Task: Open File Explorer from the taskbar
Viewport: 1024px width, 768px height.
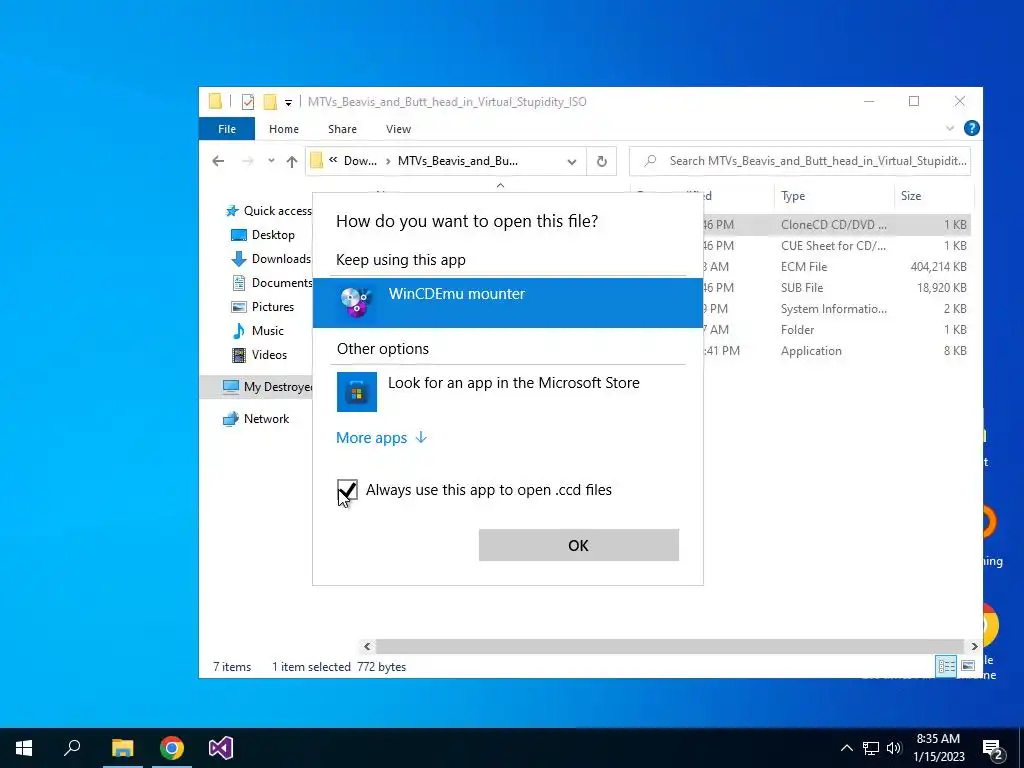Action: [122, 748]
